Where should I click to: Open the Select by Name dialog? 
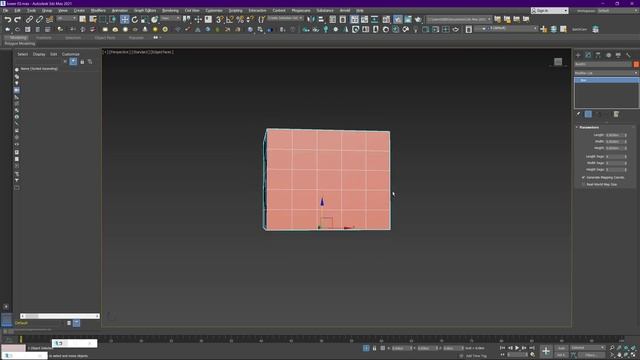93,19
